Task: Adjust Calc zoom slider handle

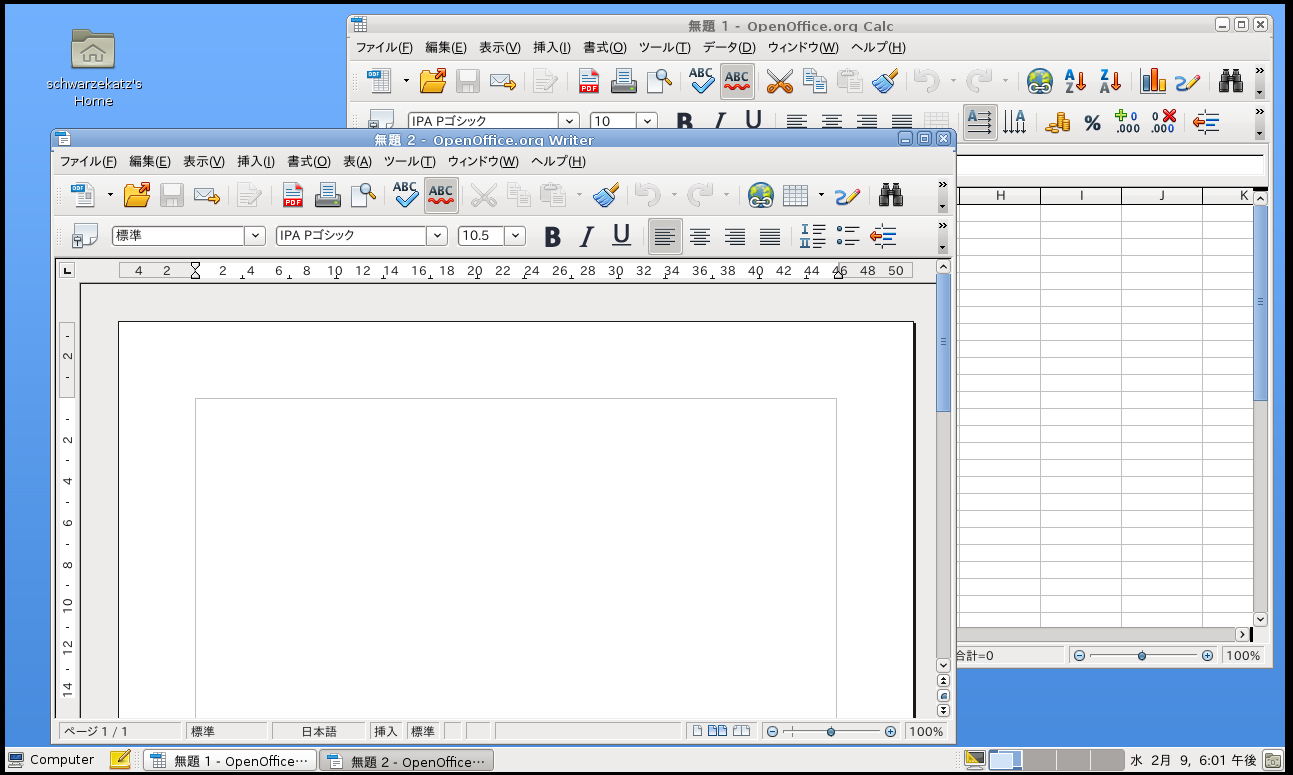Action: [1141, 656]
